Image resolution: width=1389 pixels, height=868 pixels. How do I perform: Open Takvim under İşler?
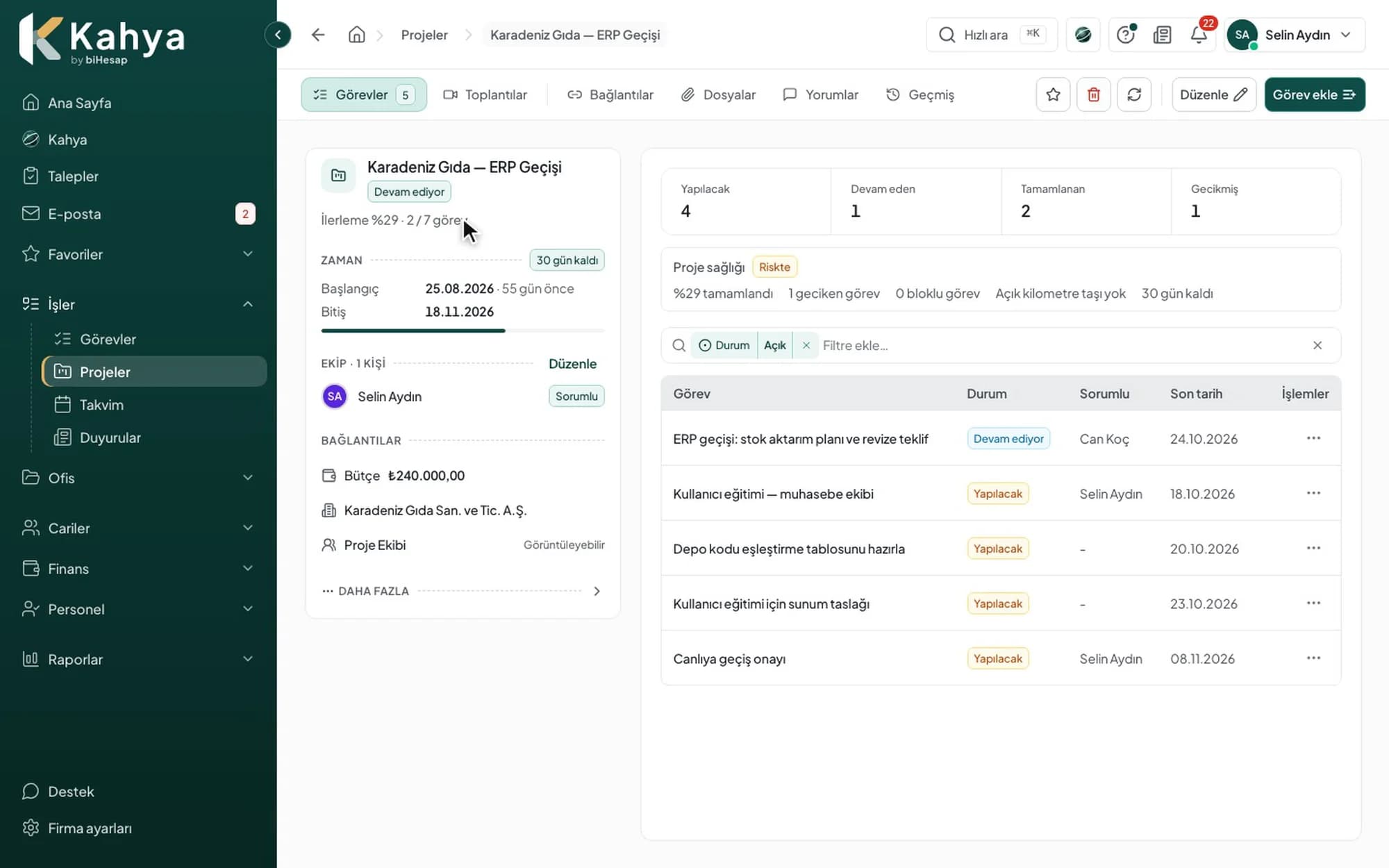(x=154, y=405)
